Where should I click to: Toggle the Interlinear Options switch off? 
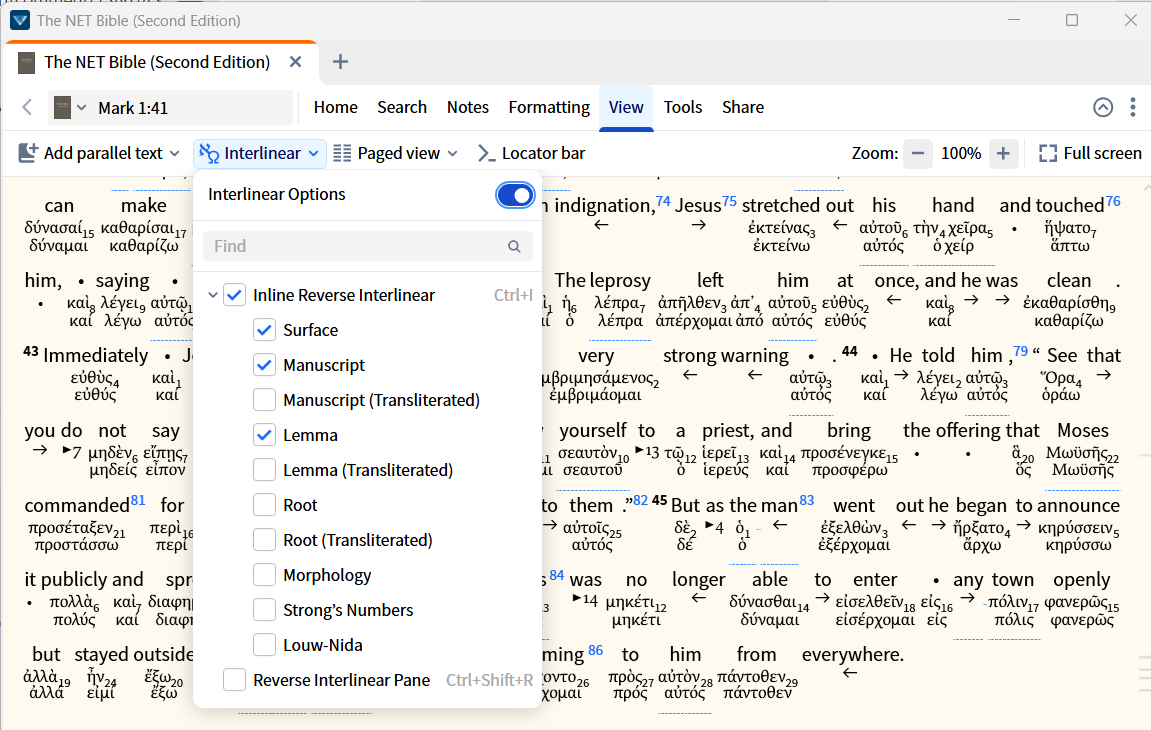[515, 195]
